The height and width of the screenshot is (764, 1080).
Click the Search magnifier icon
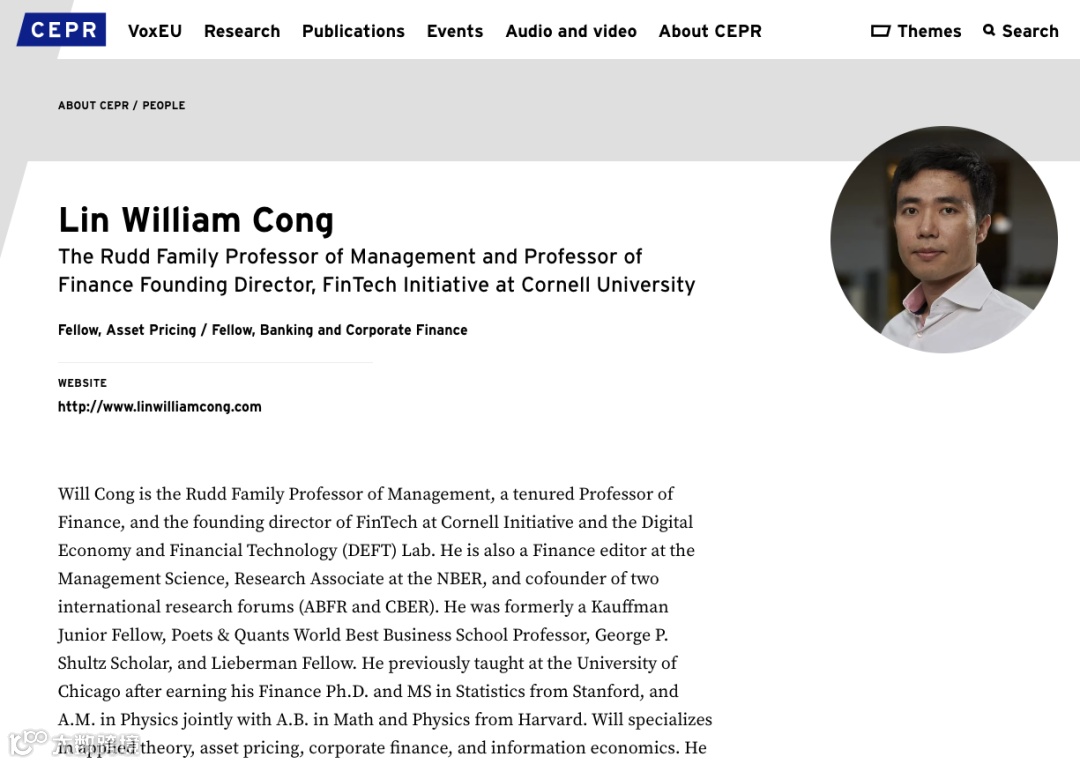tap(989, 30)
